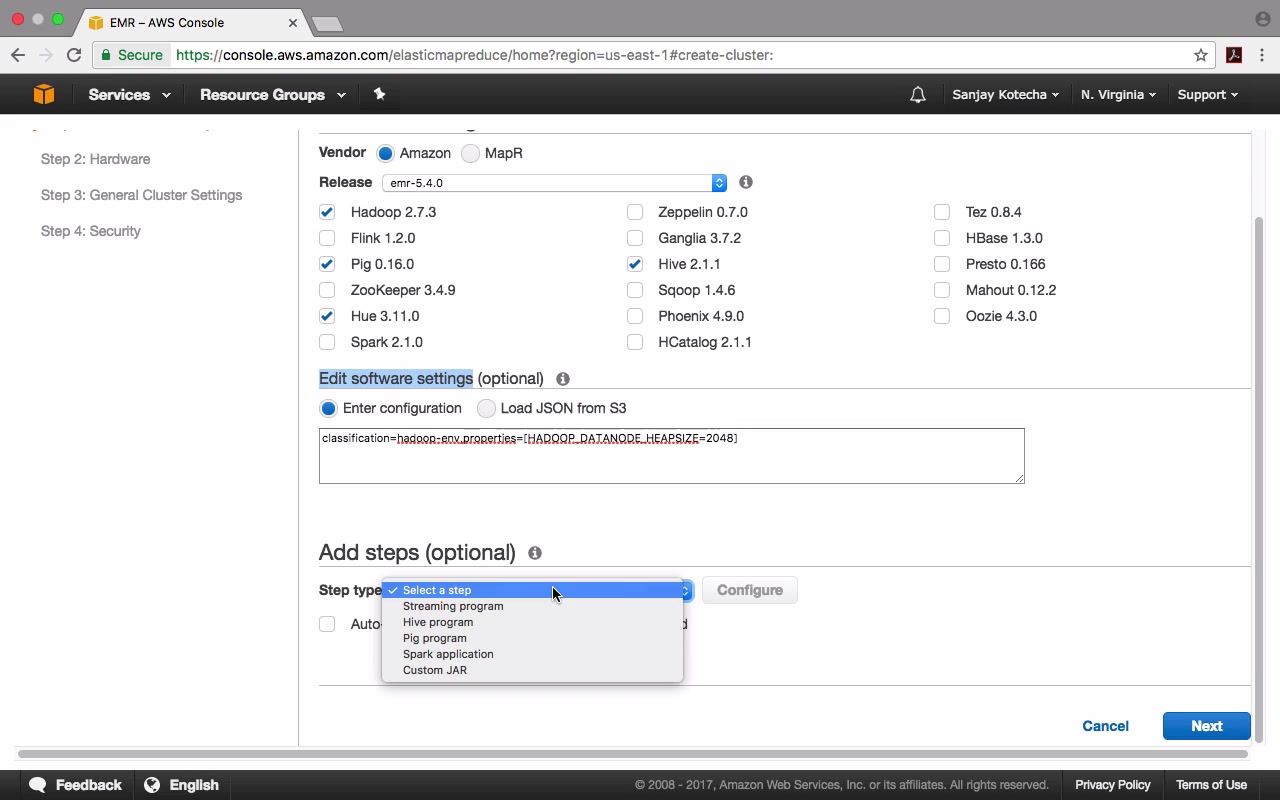Go to Step 4: Security

[x=91, y=231]
